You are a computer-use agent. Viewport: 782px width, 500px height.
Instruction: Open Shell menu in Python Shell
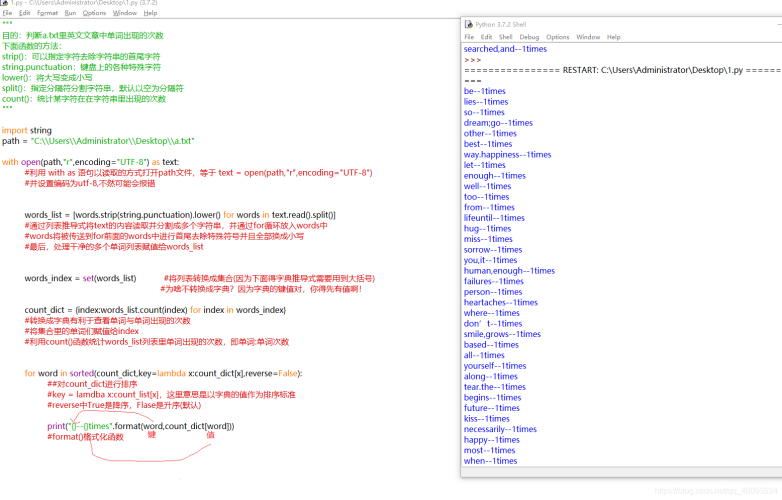point(506,37)
